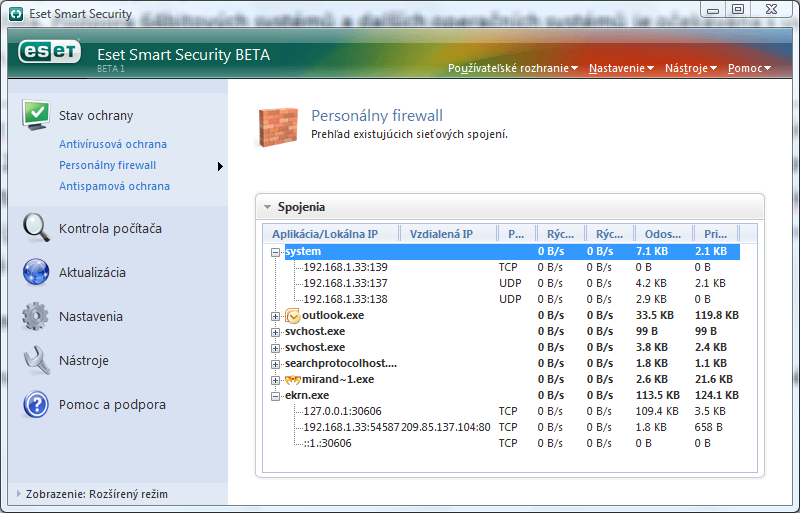Click the 119.8 KB received value
This screenshot has height=513, width=800.
[717, 315]
